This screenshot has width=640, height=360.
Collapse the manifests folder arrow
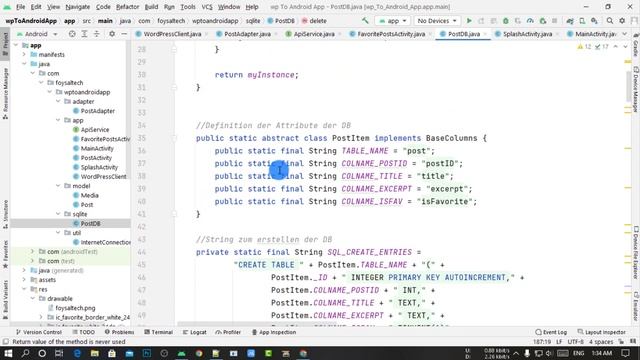(x=24, y=54)
